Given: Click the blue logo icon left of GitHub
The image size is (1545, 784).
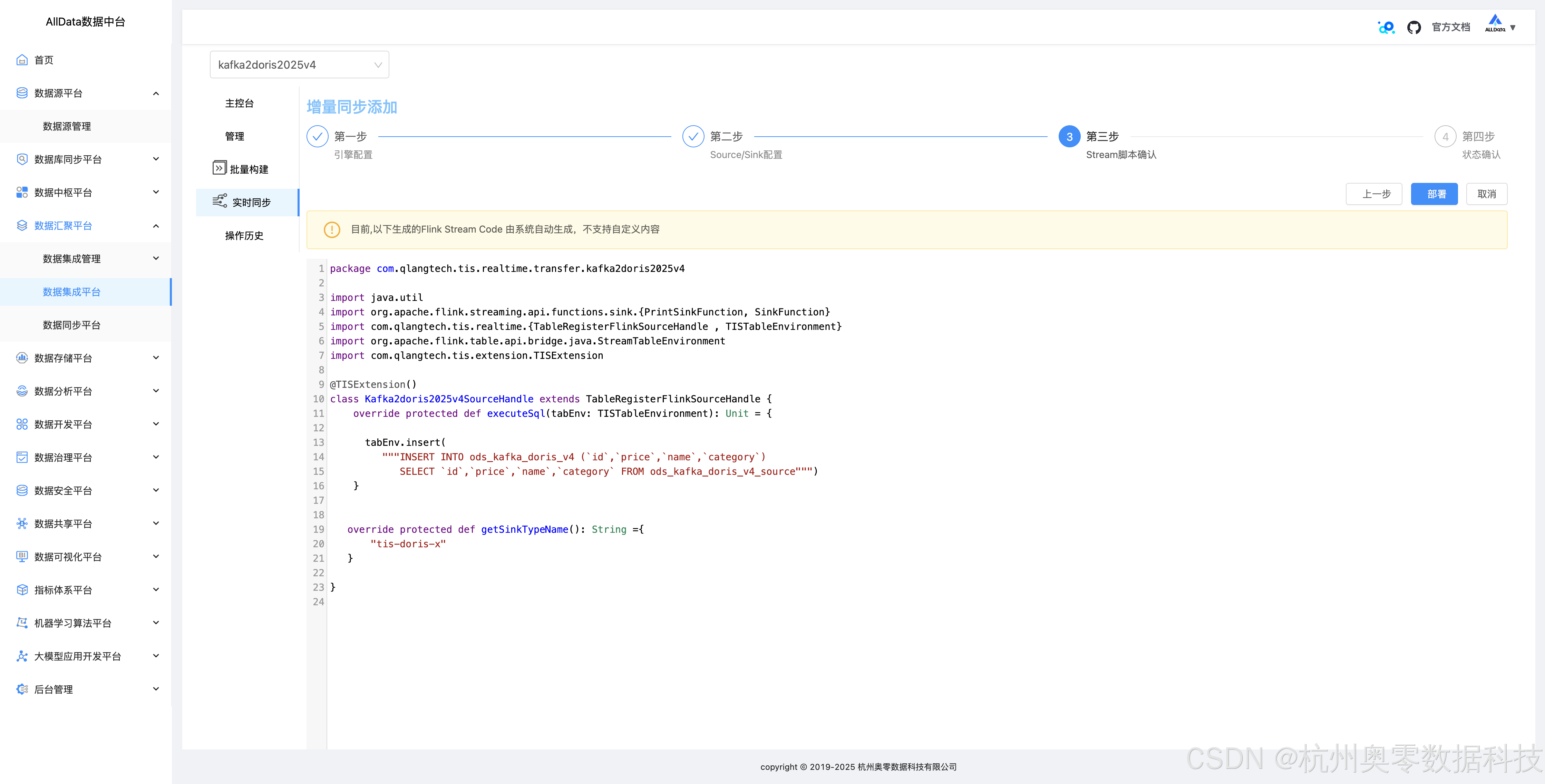Looking at the screenshot, I should click(1386, 27).
